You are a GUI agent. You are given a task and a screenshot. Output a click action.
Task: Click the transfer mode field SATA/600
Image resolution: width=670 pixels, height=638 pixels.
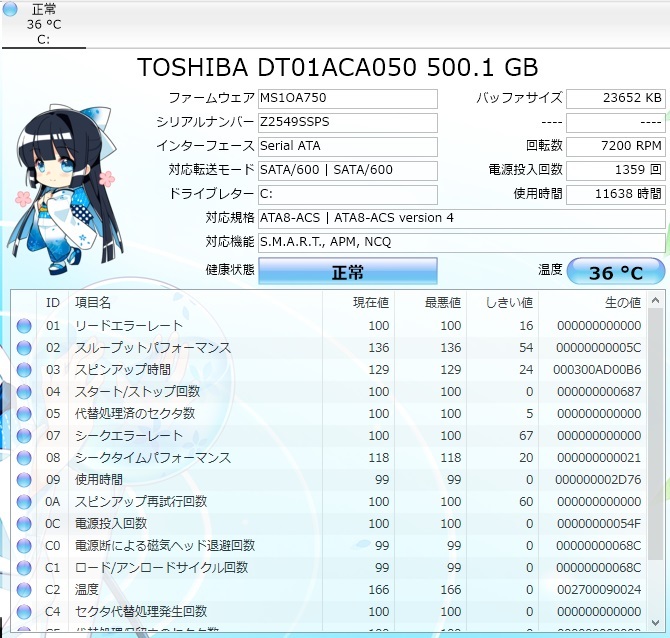click(348, 170)
